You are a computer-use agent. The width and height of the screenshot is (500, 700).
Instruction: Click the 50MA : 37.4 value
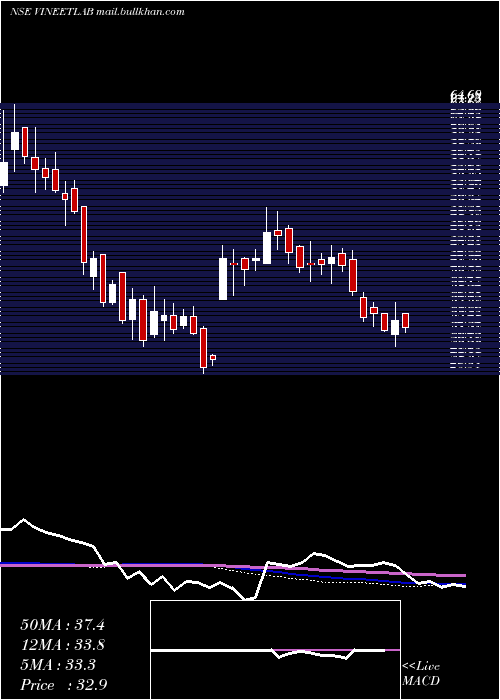62,625
